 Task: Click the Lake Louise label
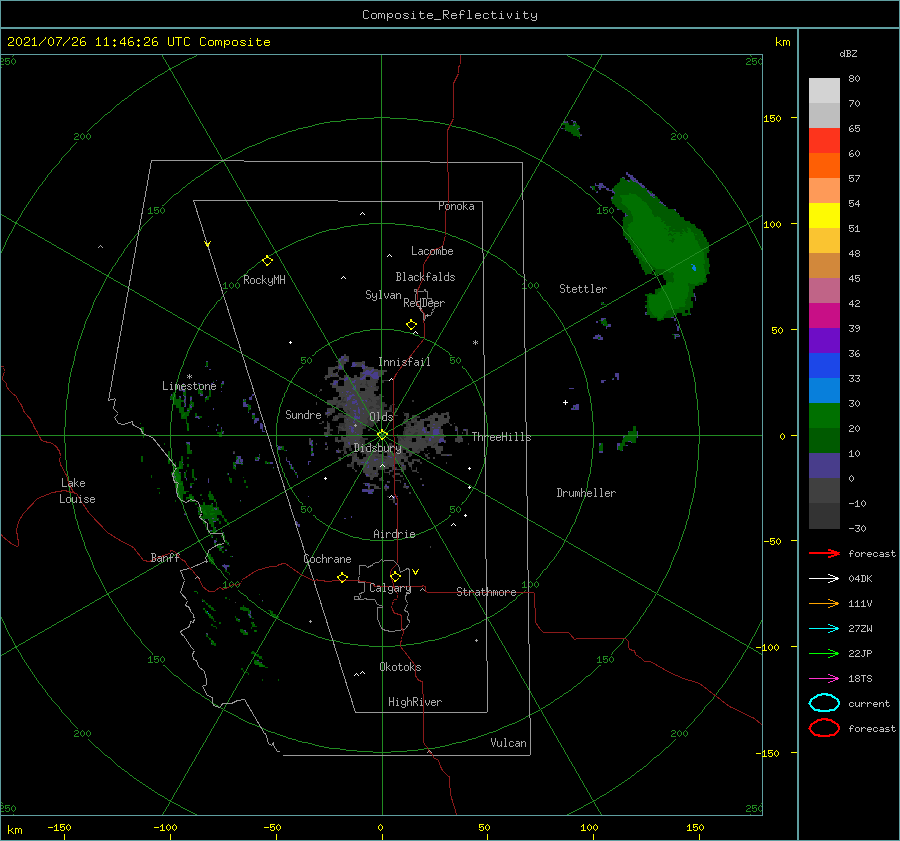pos(77,491)
